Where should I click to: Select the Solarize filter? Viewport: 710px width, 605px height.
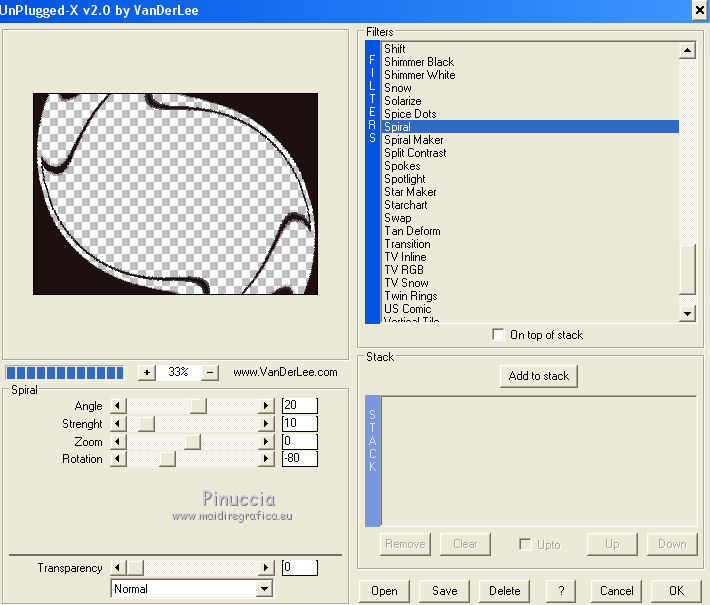pos(402,101)
